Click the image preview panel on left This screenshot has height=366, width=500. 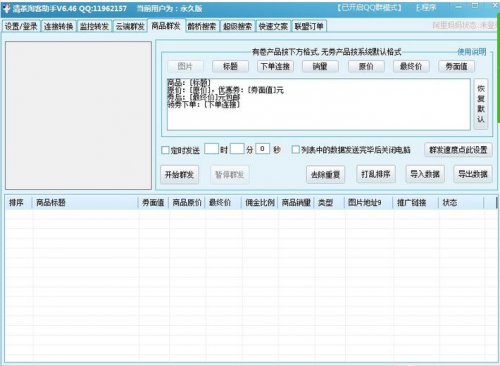tap(78, 115)
